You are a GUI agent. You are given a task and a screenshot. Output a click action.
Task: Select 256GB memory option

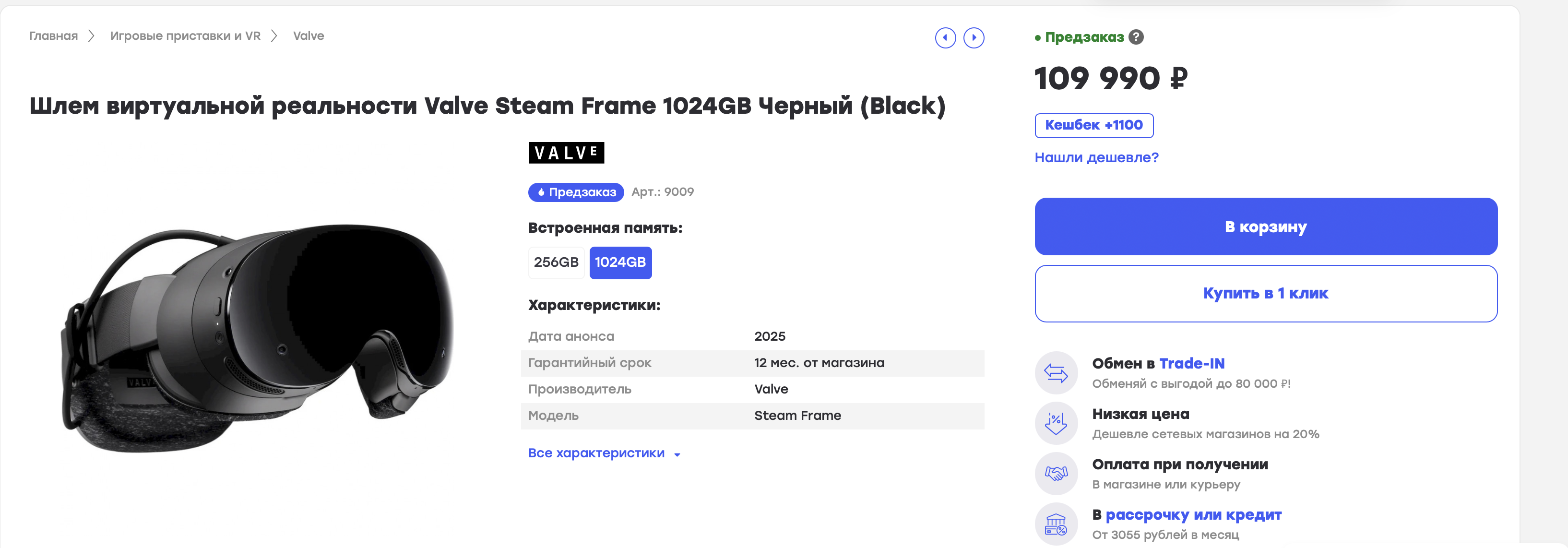pyautogui.click(x=557, y=262)
